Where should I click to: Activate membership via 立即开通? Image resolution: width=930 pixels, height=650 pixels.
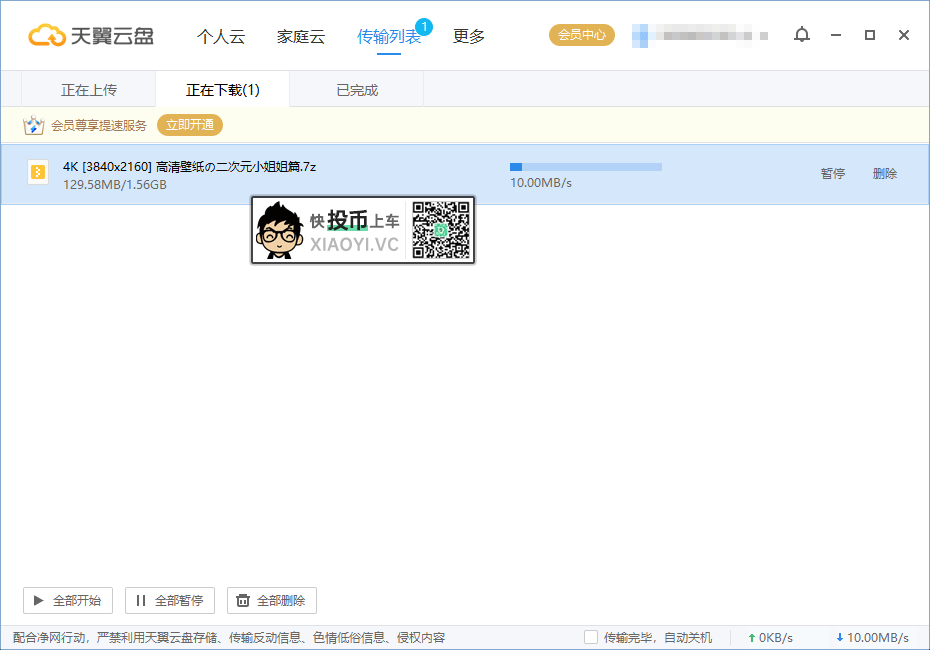click(189, 125)
